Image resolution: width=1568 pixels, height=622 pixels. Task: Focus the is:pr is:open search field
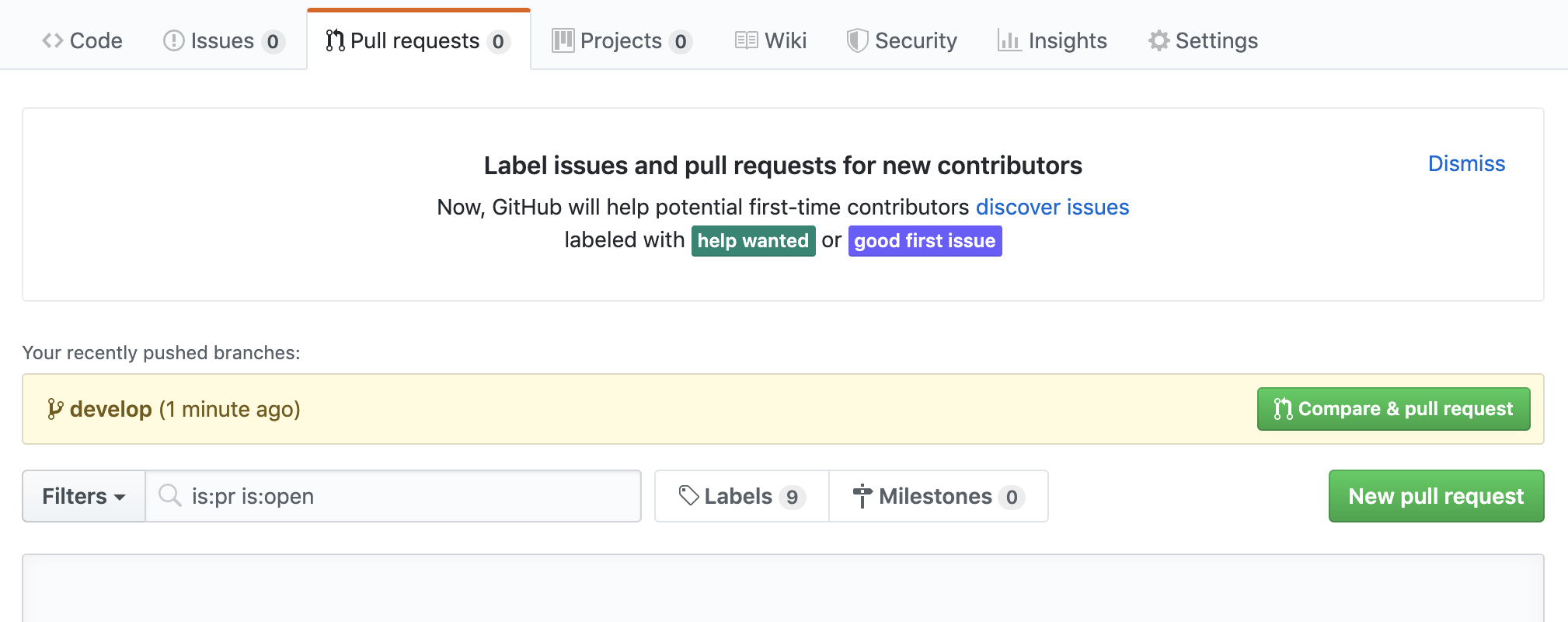[404, 496]
